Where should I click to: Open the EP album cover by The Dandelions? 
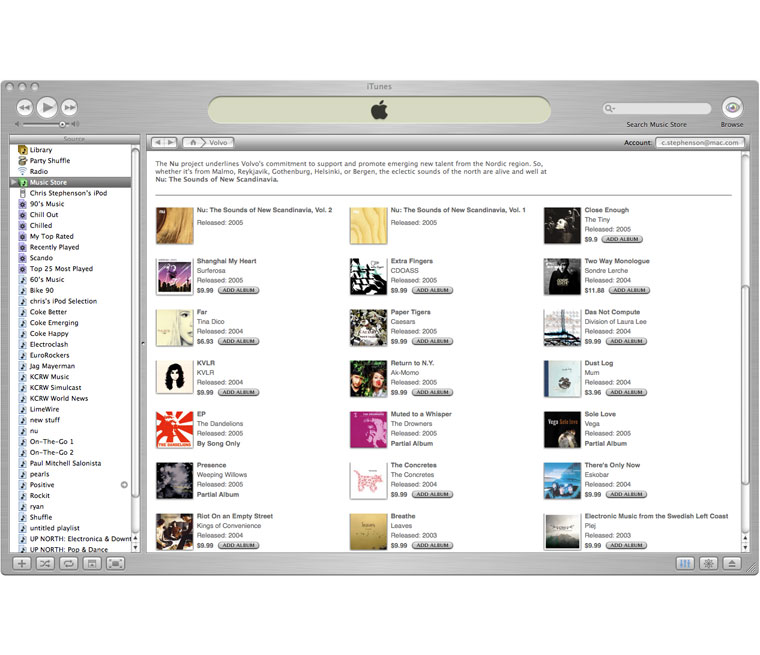[x=174, y=430]
